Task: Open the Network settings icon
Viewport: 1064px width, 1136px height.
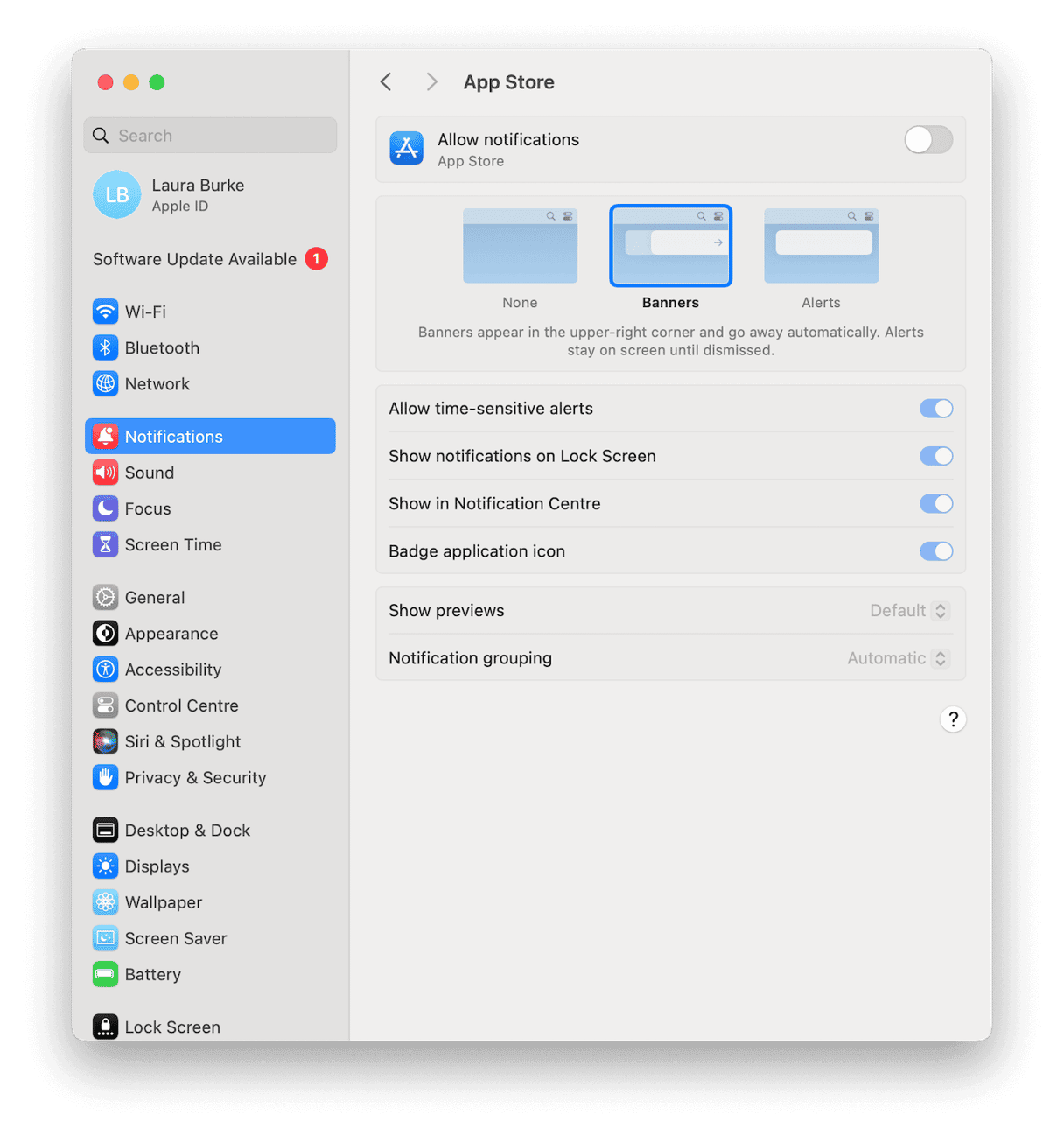Action: pyautogui.click(x=105, y=383)
